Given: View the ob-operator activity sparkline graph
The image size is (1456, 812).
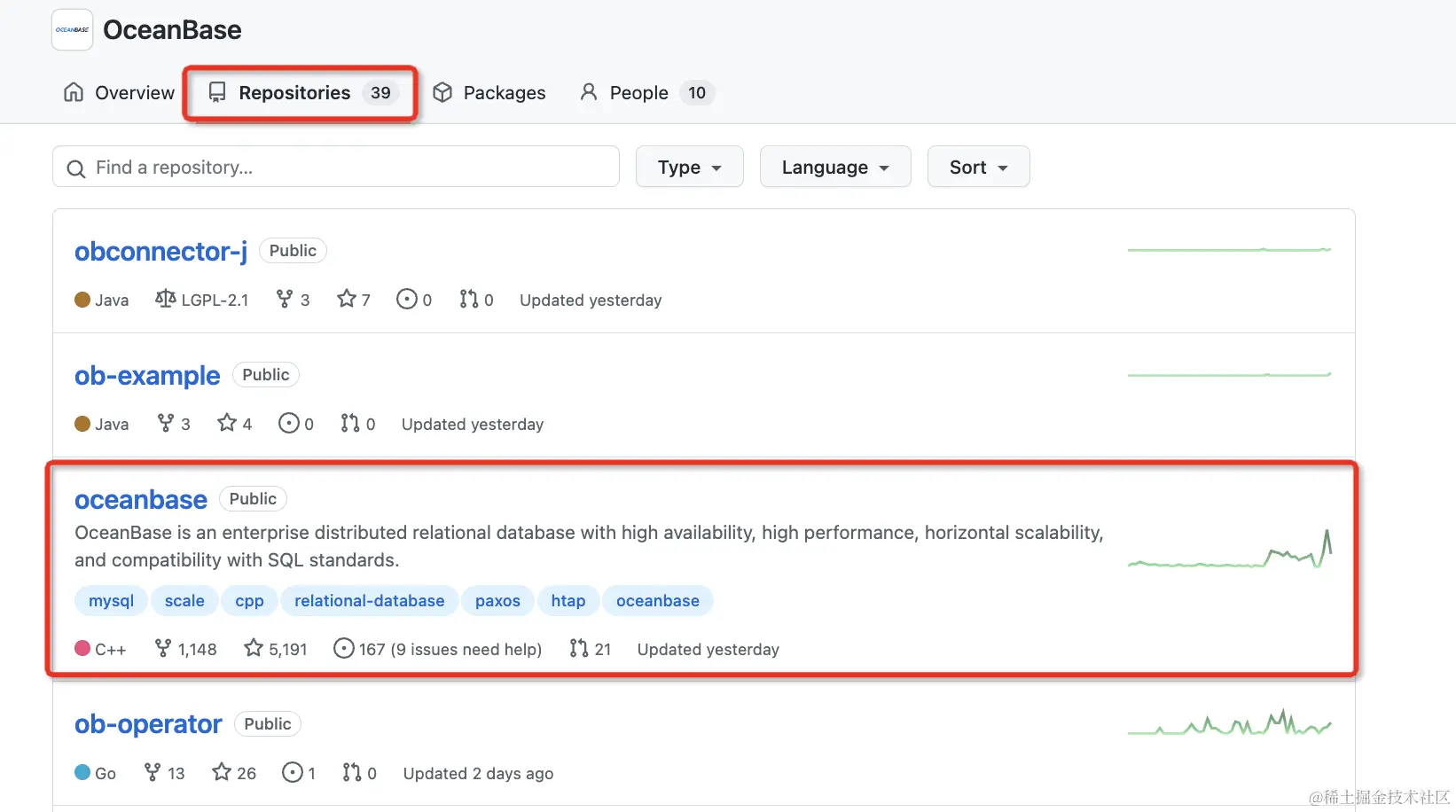Looking at the screenshot, I should point(1229,725).
